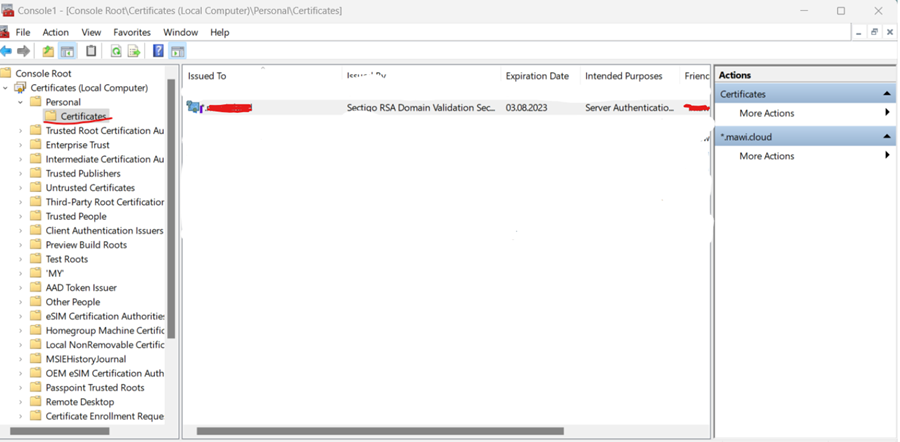Open the Action menu
This screenshot has height=442, width=900.
(56, 32)
